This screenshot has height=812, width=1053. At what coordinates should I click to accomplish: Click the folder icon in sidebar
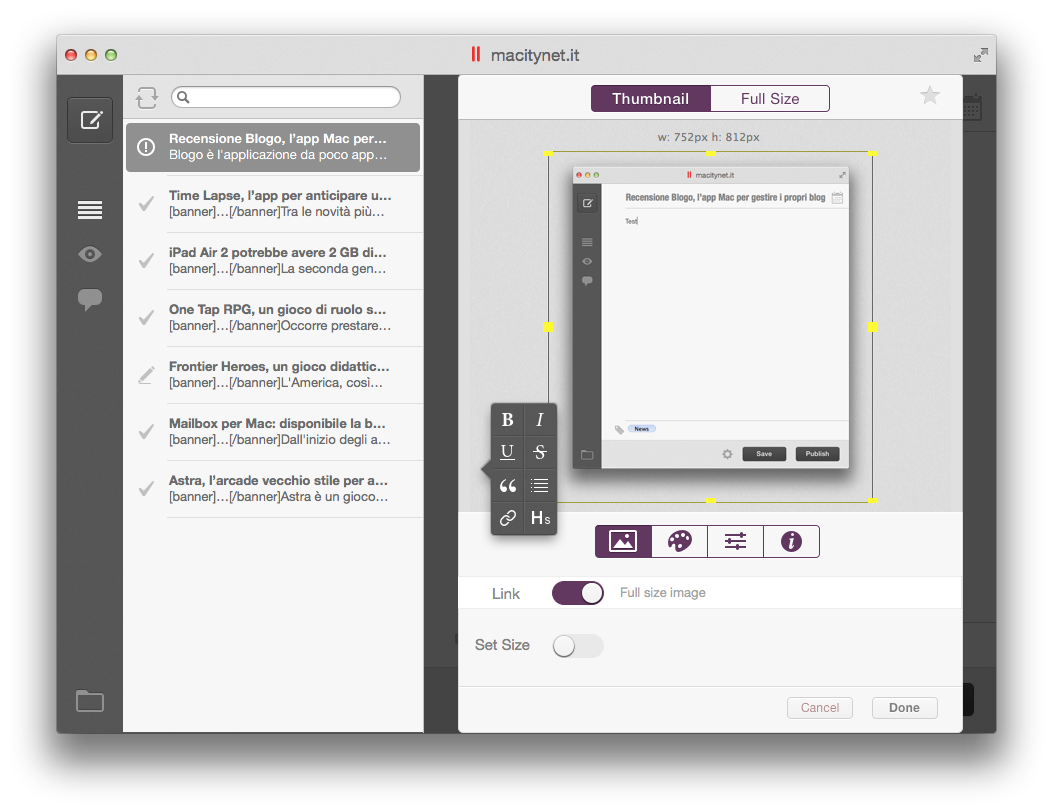click(x=90, y=701)
